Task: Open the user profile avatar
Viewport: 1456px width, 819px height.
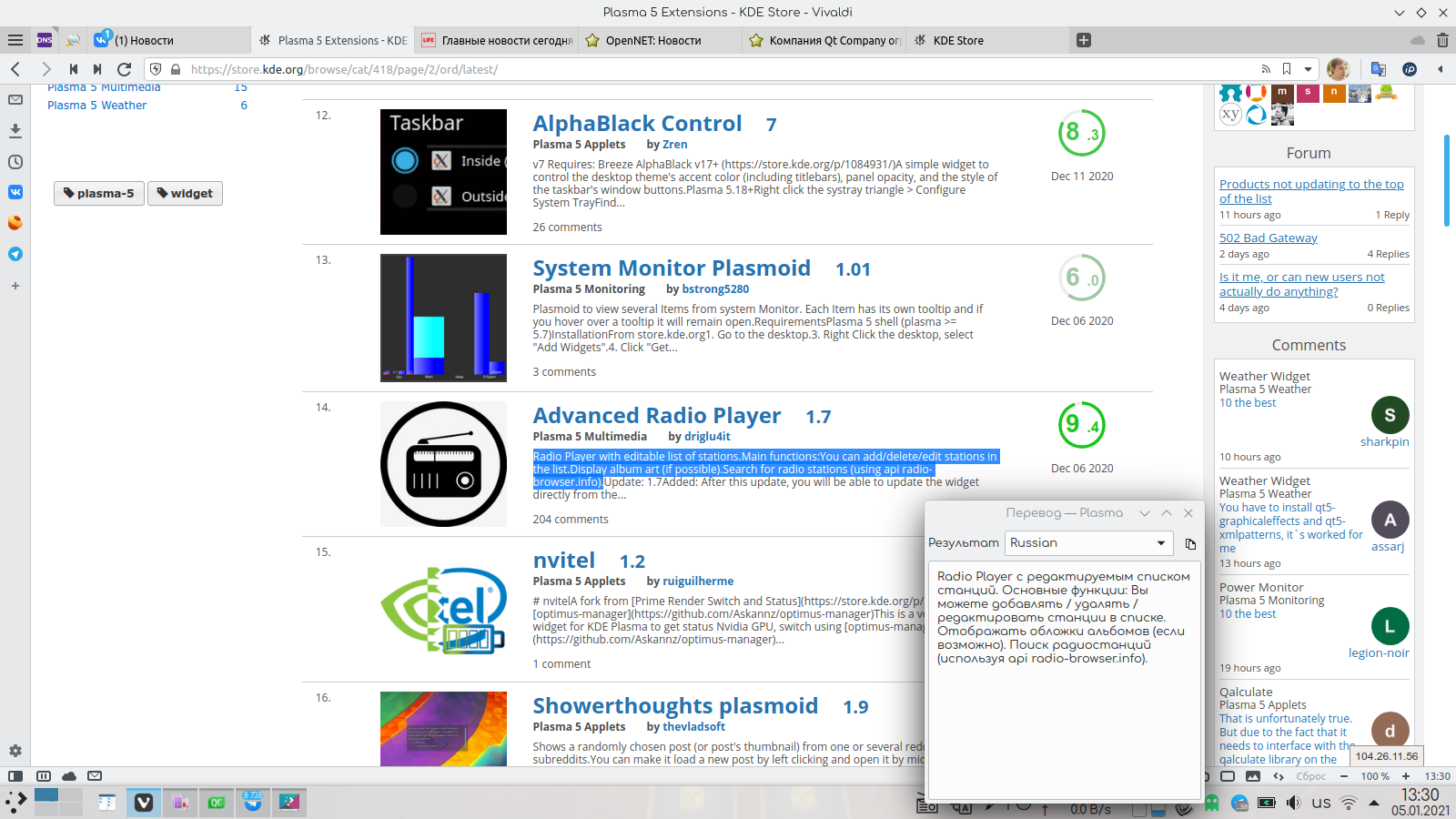Action: (x=1338, y=69)
